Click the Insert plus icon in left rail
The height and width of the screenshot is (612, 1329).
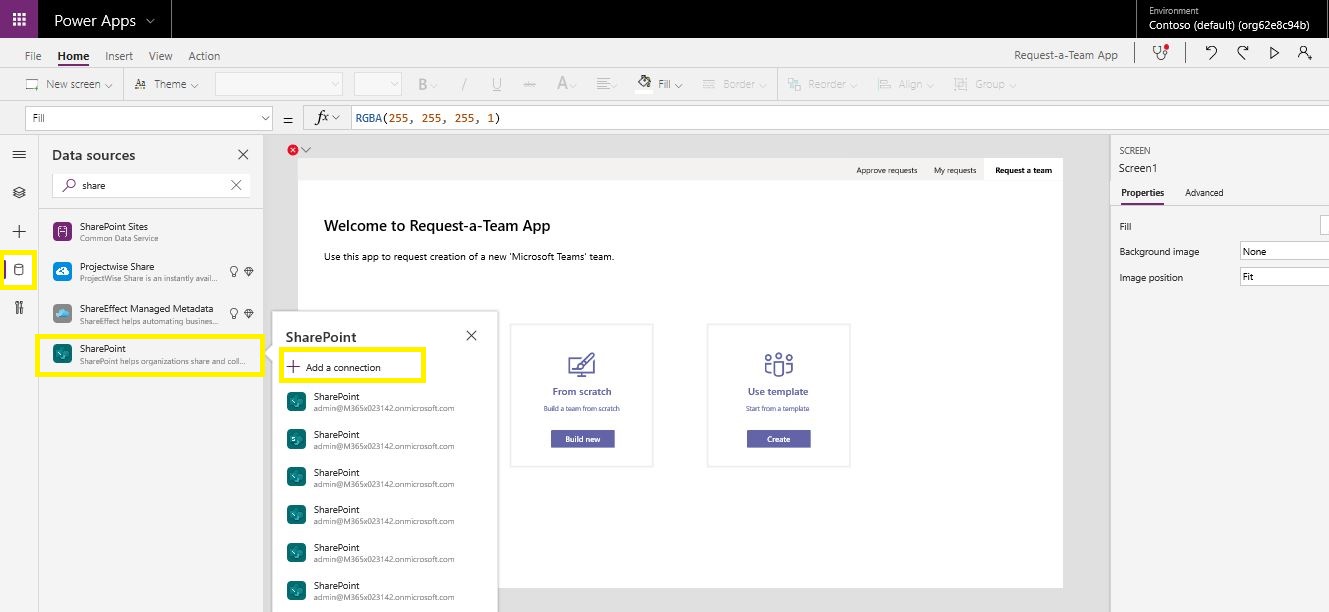coord(19,231)
